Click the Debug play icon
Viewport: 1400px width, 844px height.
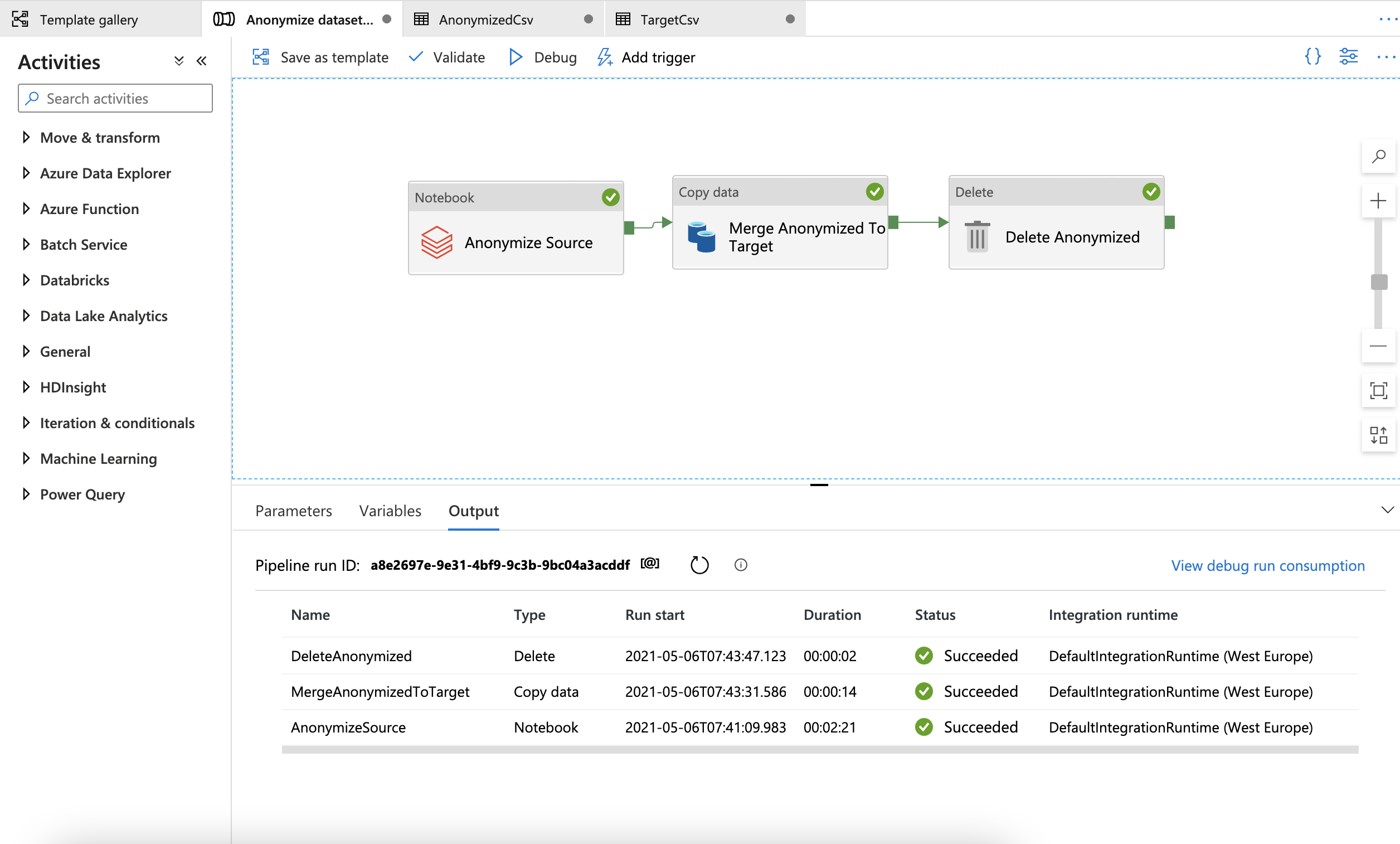tap(516, 57)
